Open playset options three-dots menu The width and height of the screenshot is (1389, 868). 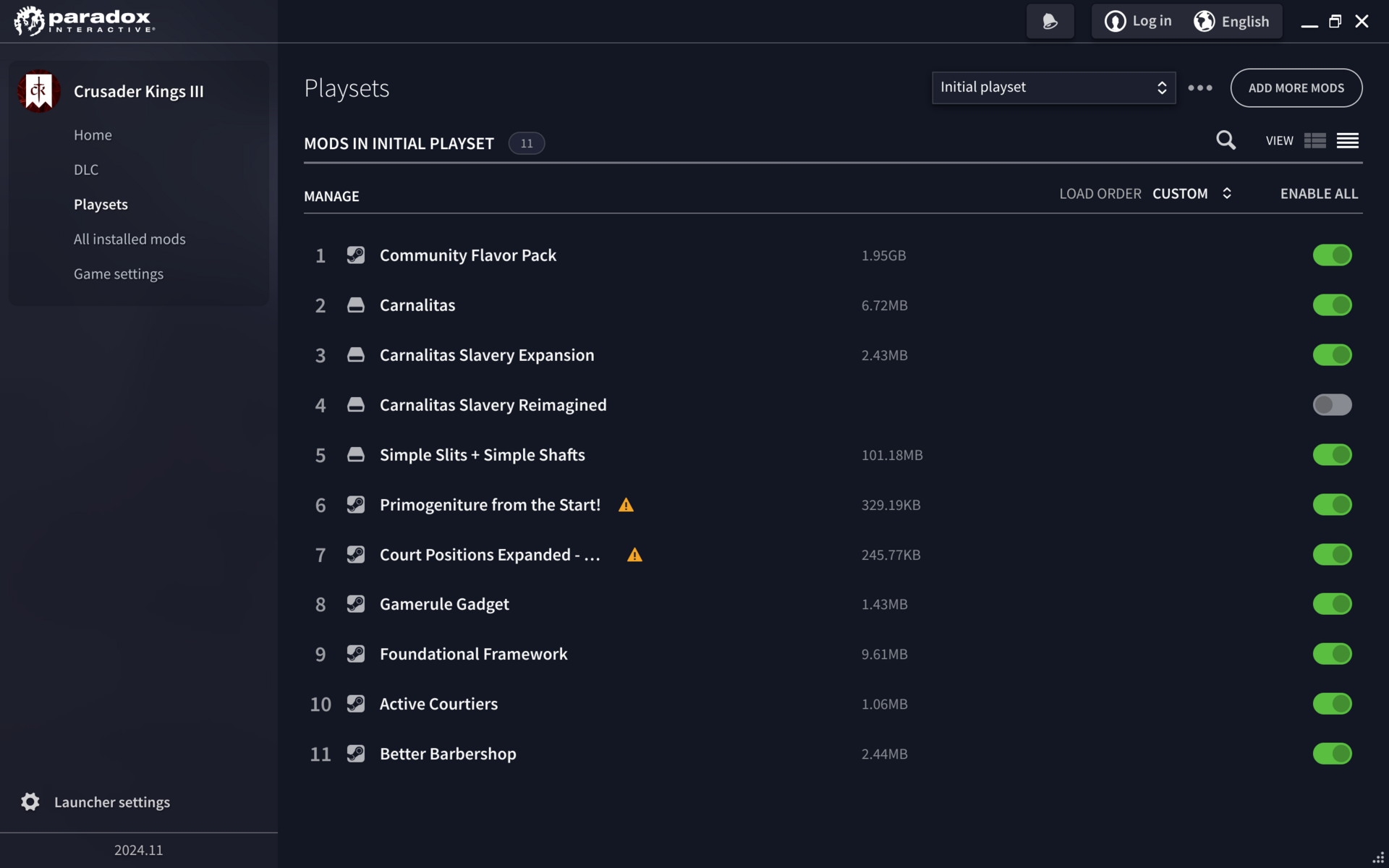pyautogui.click(x=1199, y=88)
